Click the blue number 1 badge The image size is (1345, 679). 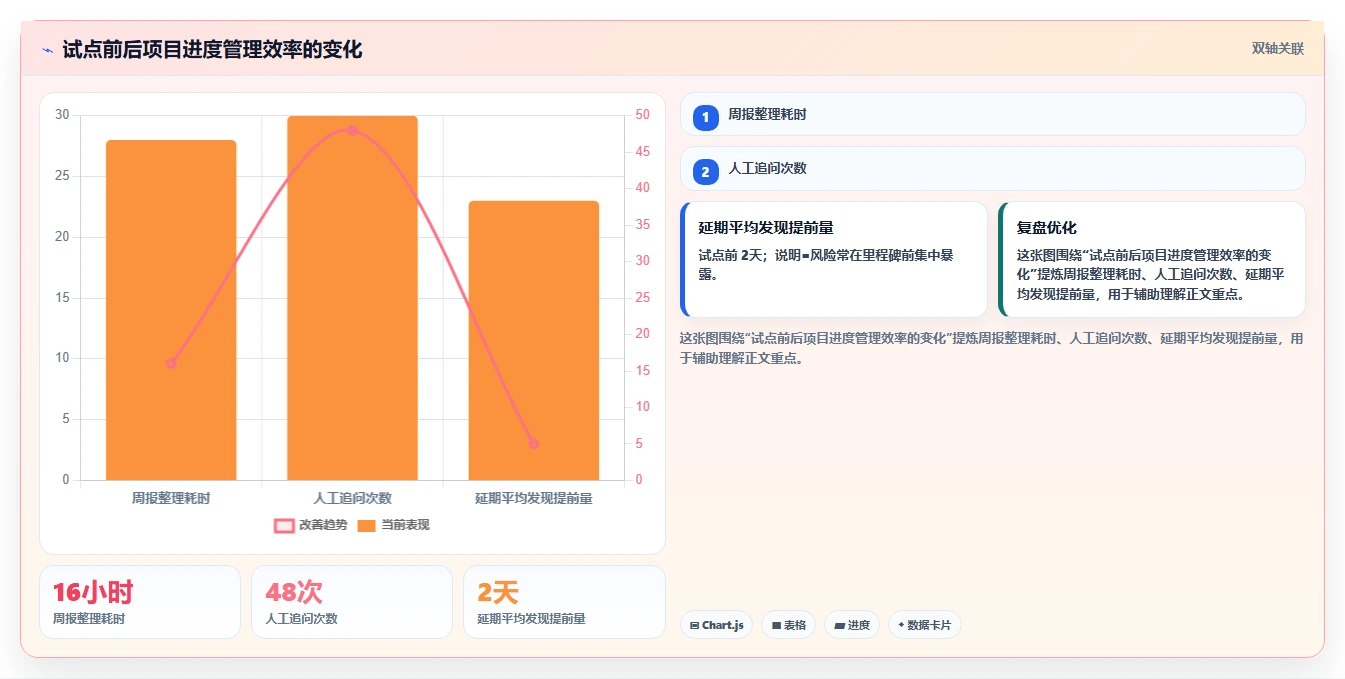705,118
